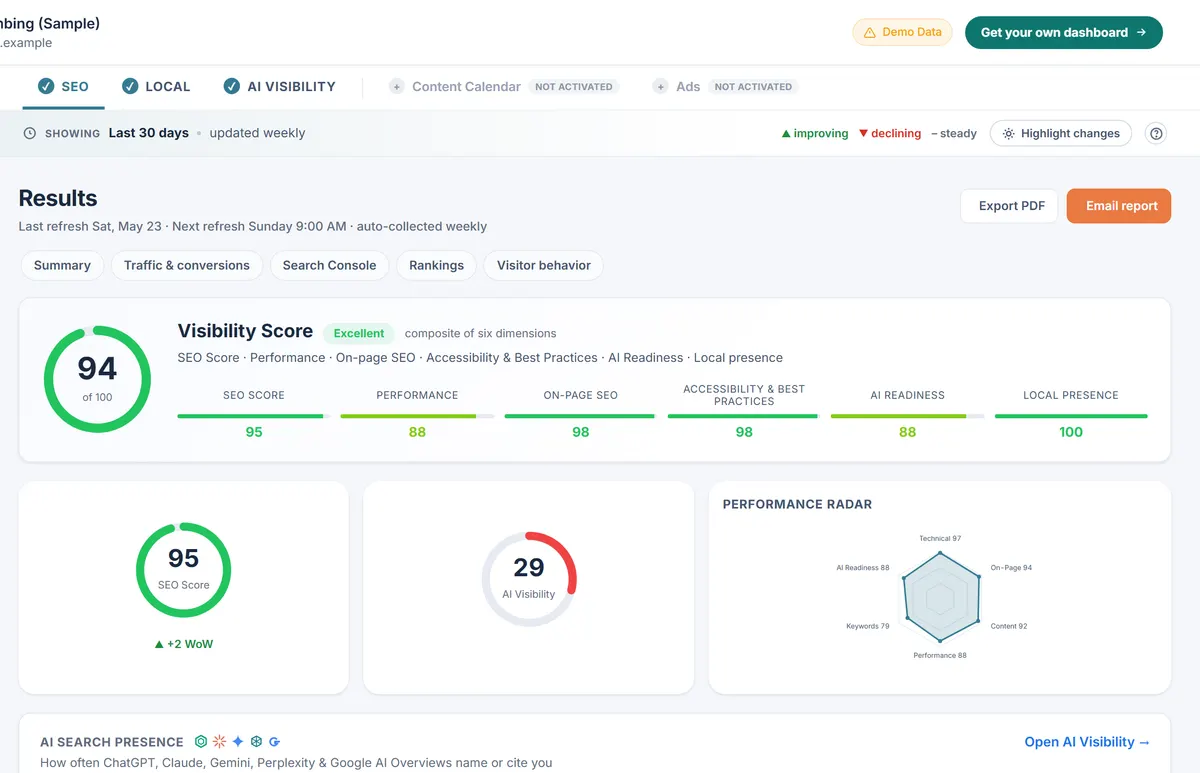Click the Excellent badge

pos(359,334)
